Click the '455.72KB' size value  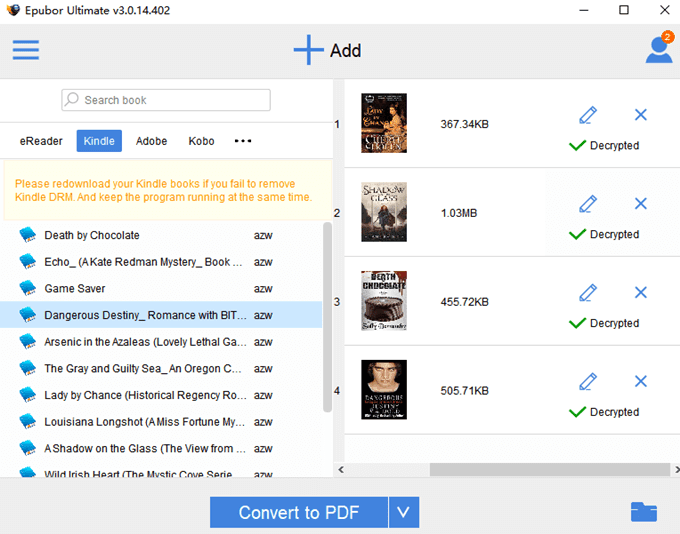(464, 302)
